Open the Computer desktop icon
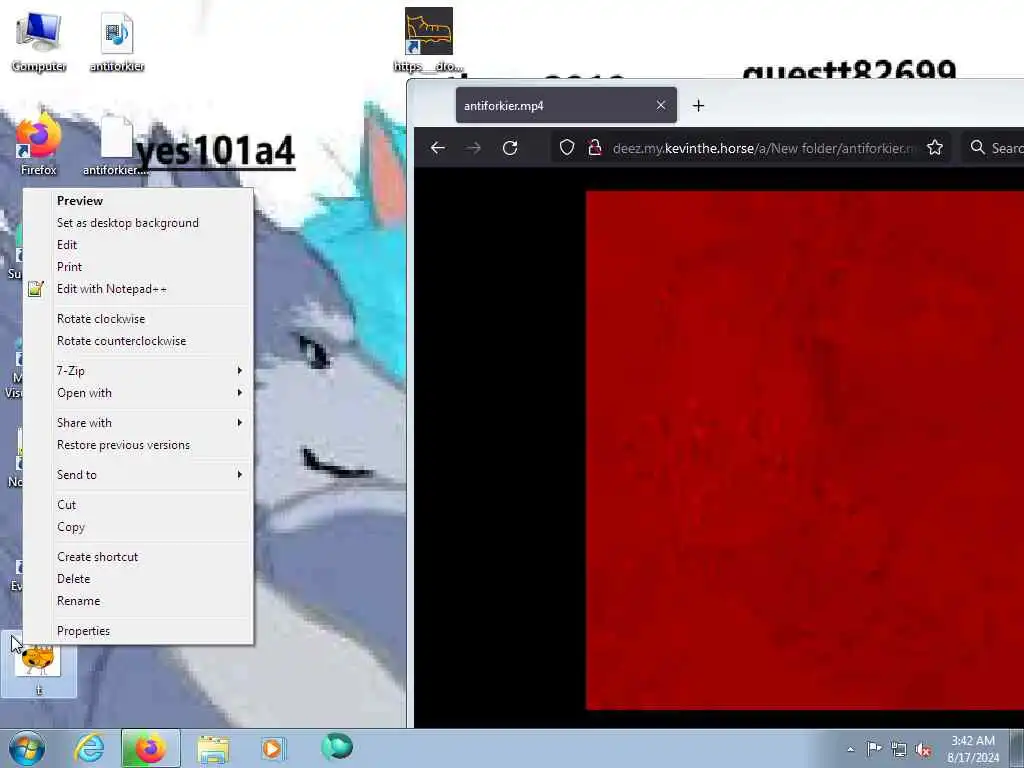 39,42
